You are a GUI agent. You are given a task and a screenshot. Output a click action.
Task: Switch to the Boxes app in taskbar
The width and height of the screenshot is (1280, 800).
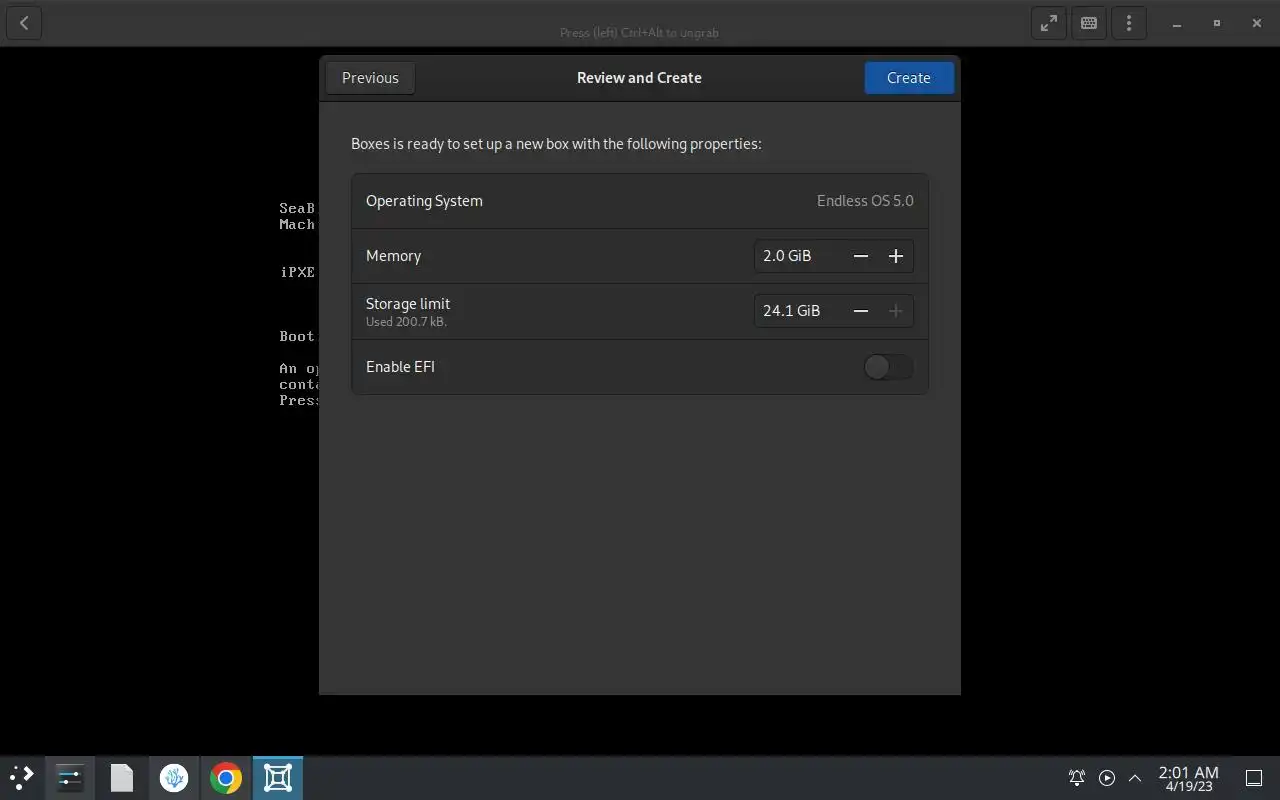278,777
